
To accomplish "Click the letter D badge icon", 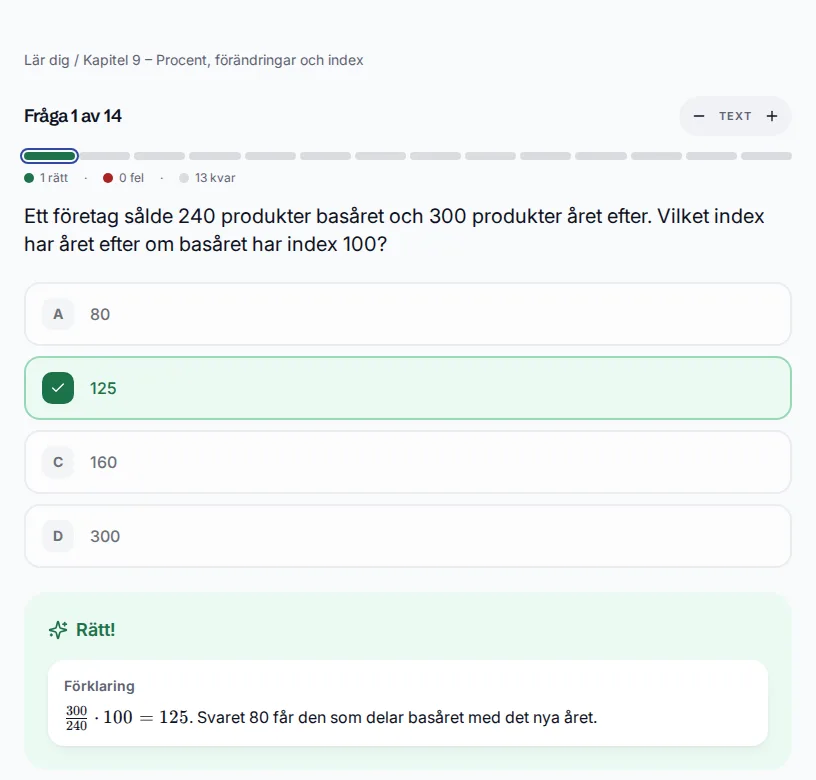I will point(58,536).
